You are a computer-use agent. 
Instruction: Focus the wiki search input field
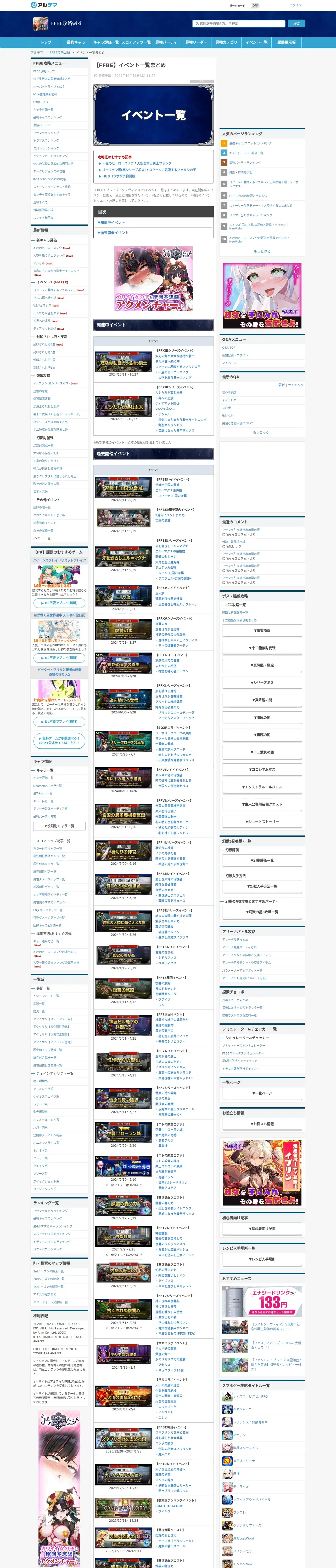coord(239,24)
